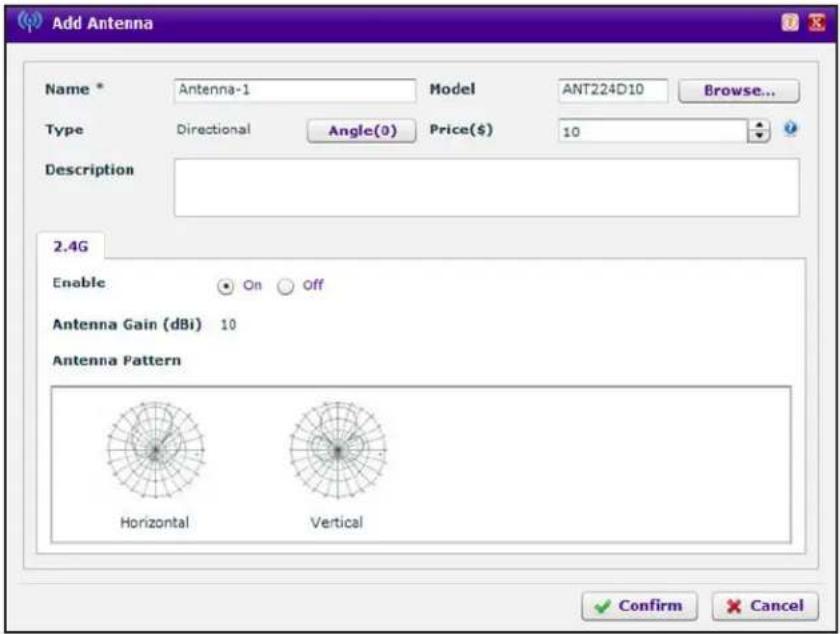Image resolution: width=840 pixels, height=634 pixels.
Task: Open the Horizontal antenna pattern thumbnail
Action: tap(155, 450)
